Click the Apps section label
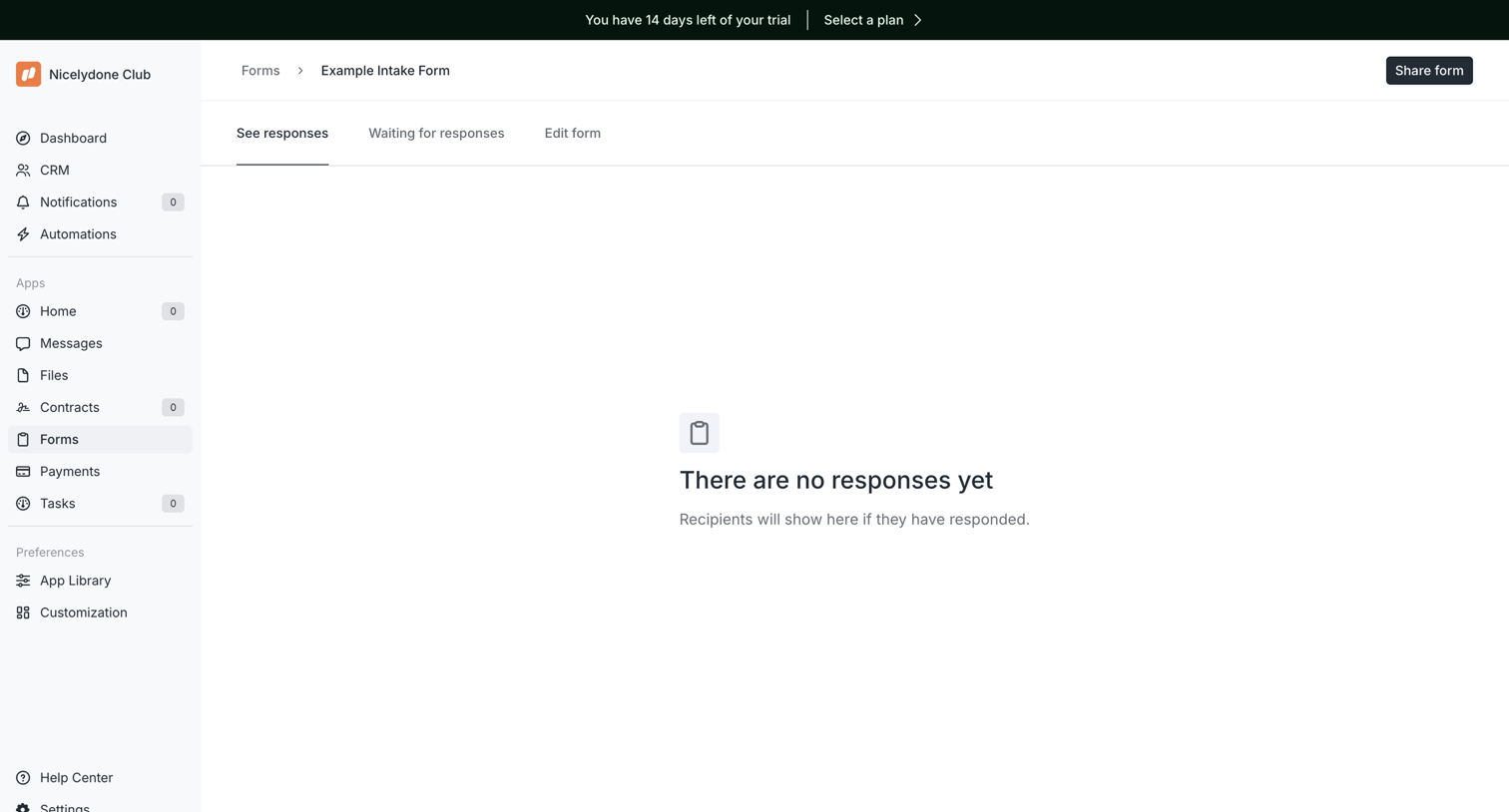Viewport: 1509px width, 812px height. coord(30,283)
